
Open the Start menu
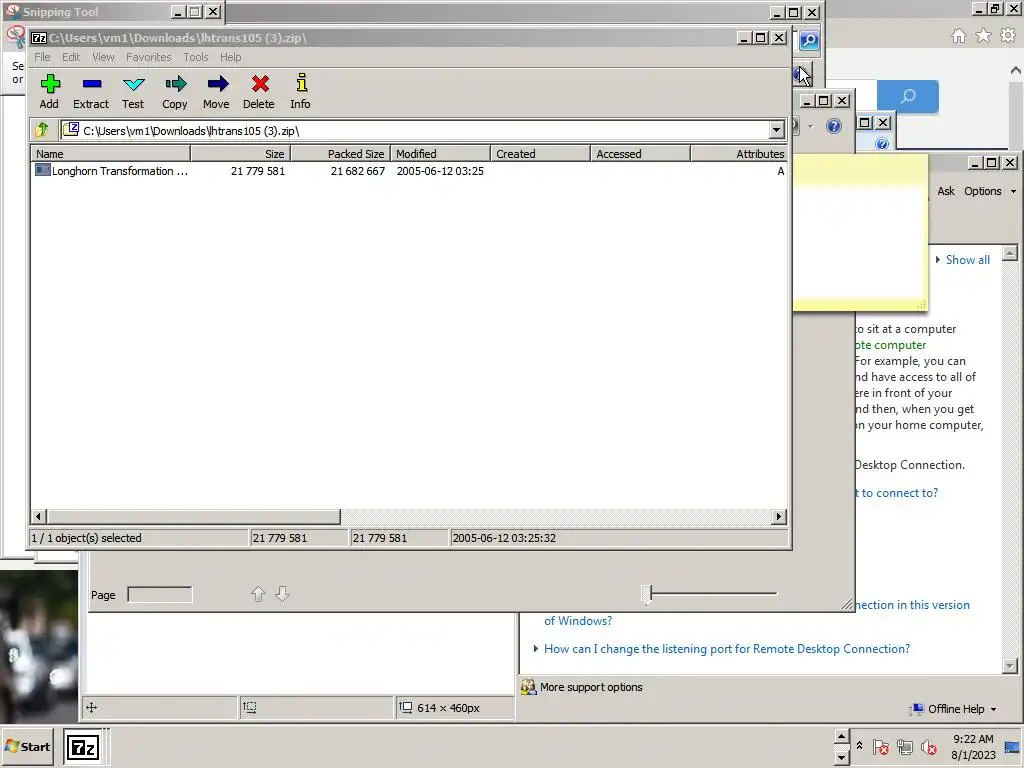click(x=27, y=746)
